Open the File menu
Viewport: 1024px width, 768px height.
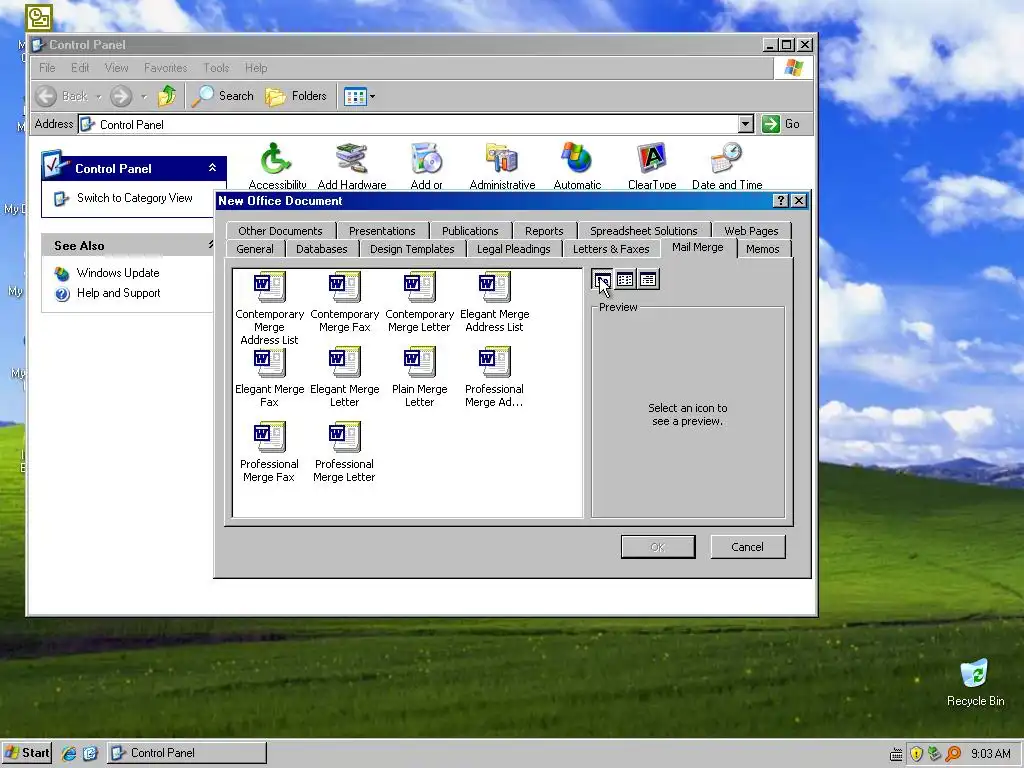click(47, 68)
